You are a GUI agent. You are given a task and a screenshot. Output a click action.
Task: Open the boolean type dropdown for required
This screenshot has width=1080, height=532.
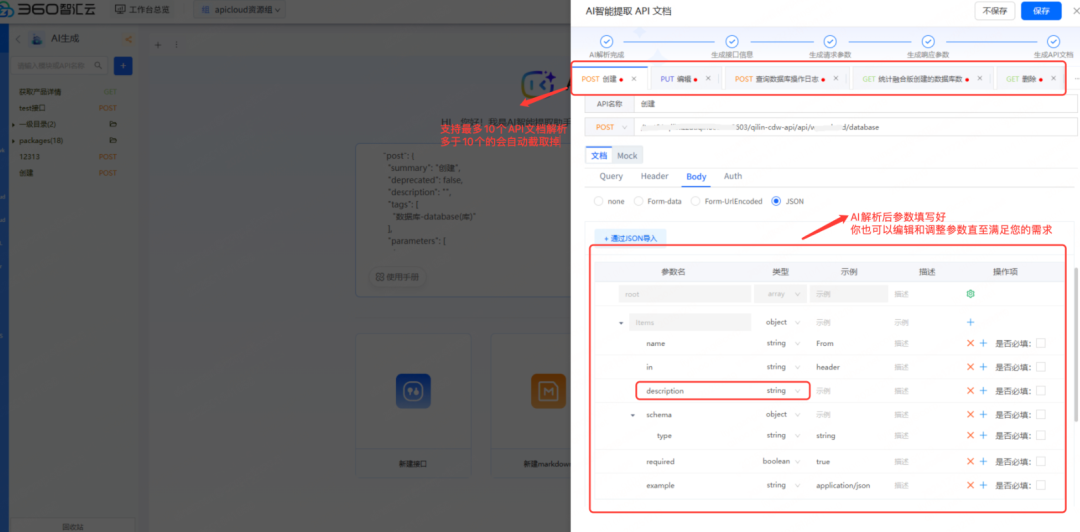coord(780,462)
